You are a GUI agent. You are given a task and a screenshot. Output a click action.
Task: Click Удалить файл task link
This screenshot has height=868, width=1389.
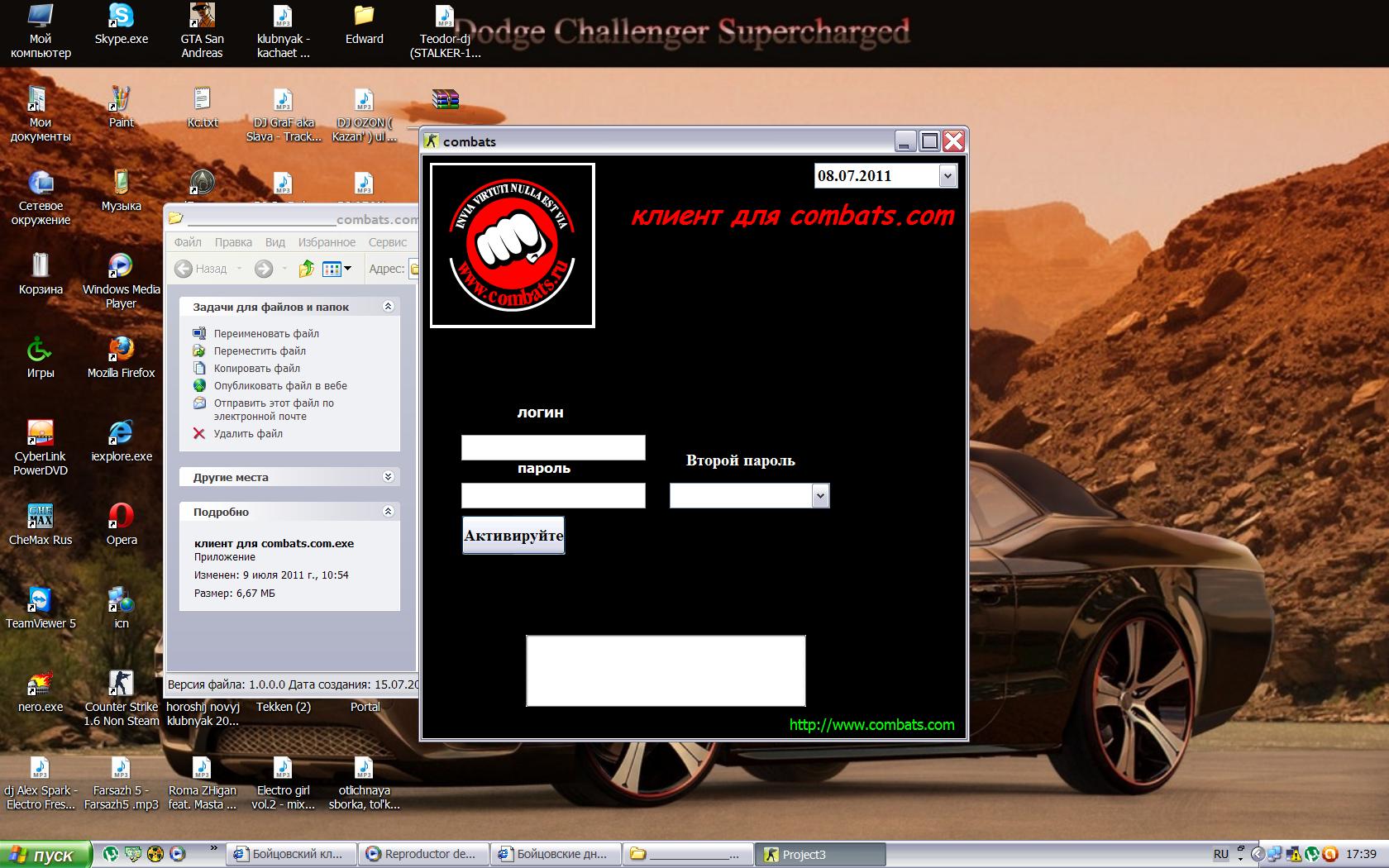pos(248,434)
